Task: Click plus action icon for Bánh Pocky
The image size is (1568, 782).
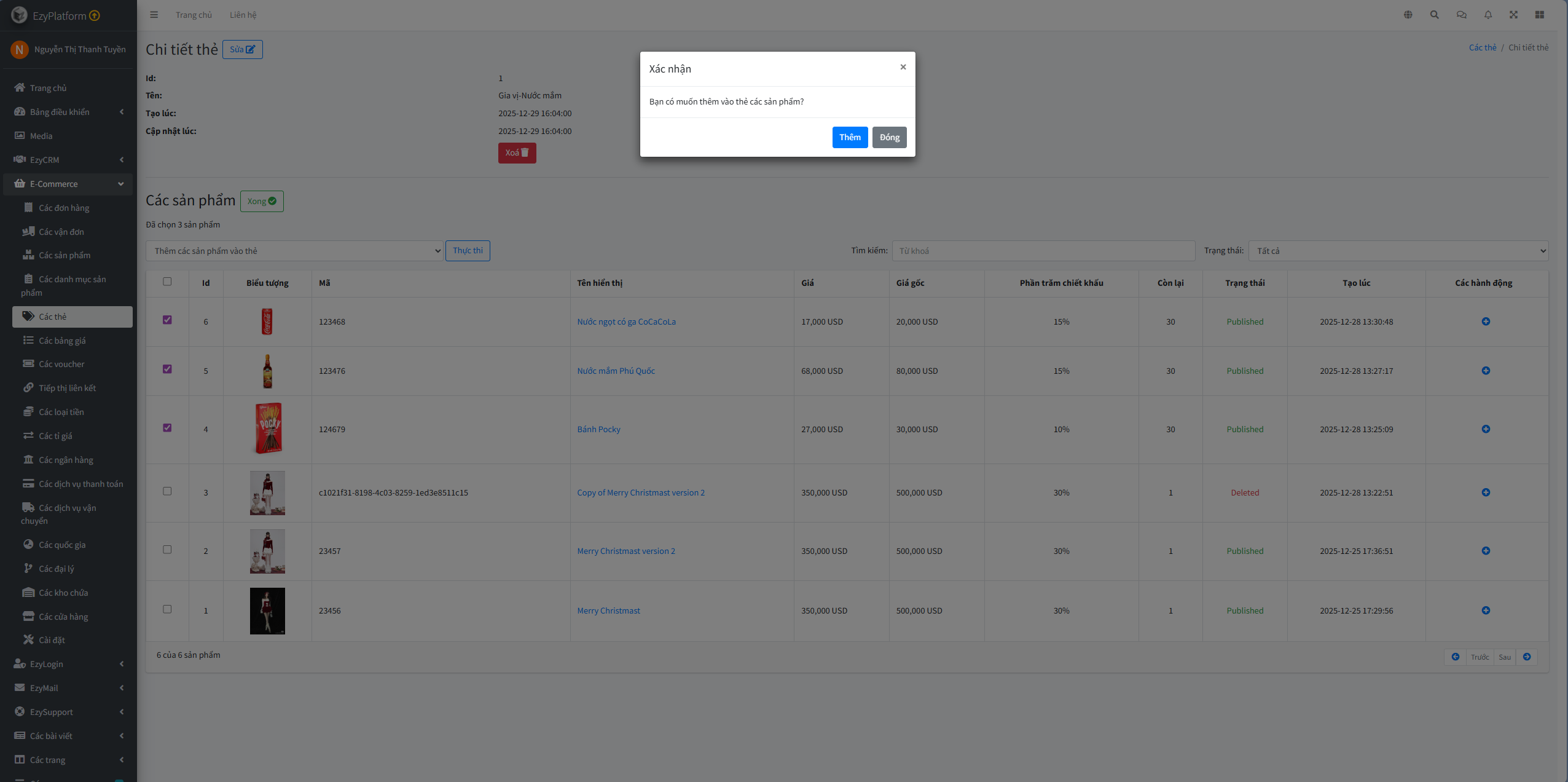Action: tap(1485, 429)
